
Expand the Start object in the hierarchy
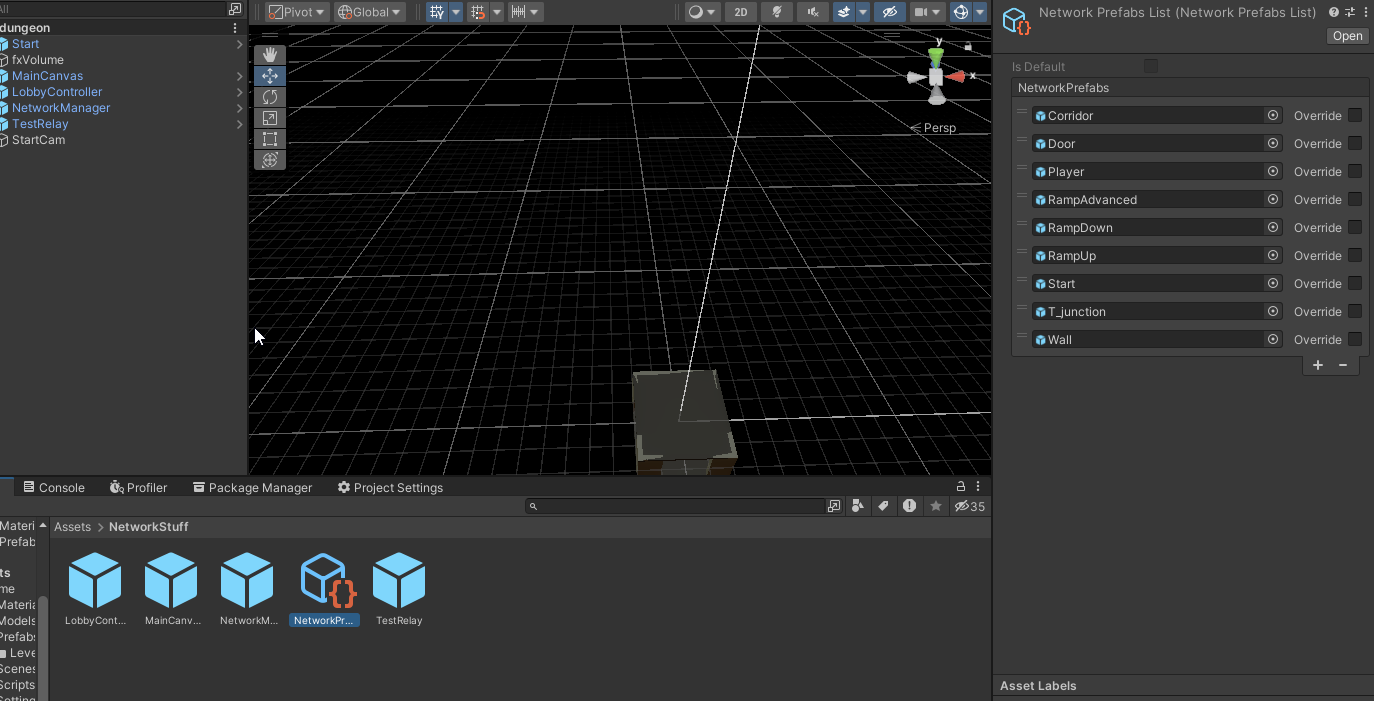pos(238,43)
